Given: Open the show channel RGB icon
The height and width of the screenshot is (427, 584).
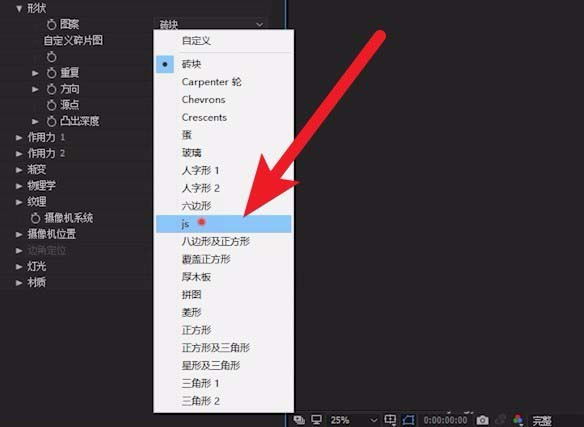Looking at the screenshot, I should [518, 420].
